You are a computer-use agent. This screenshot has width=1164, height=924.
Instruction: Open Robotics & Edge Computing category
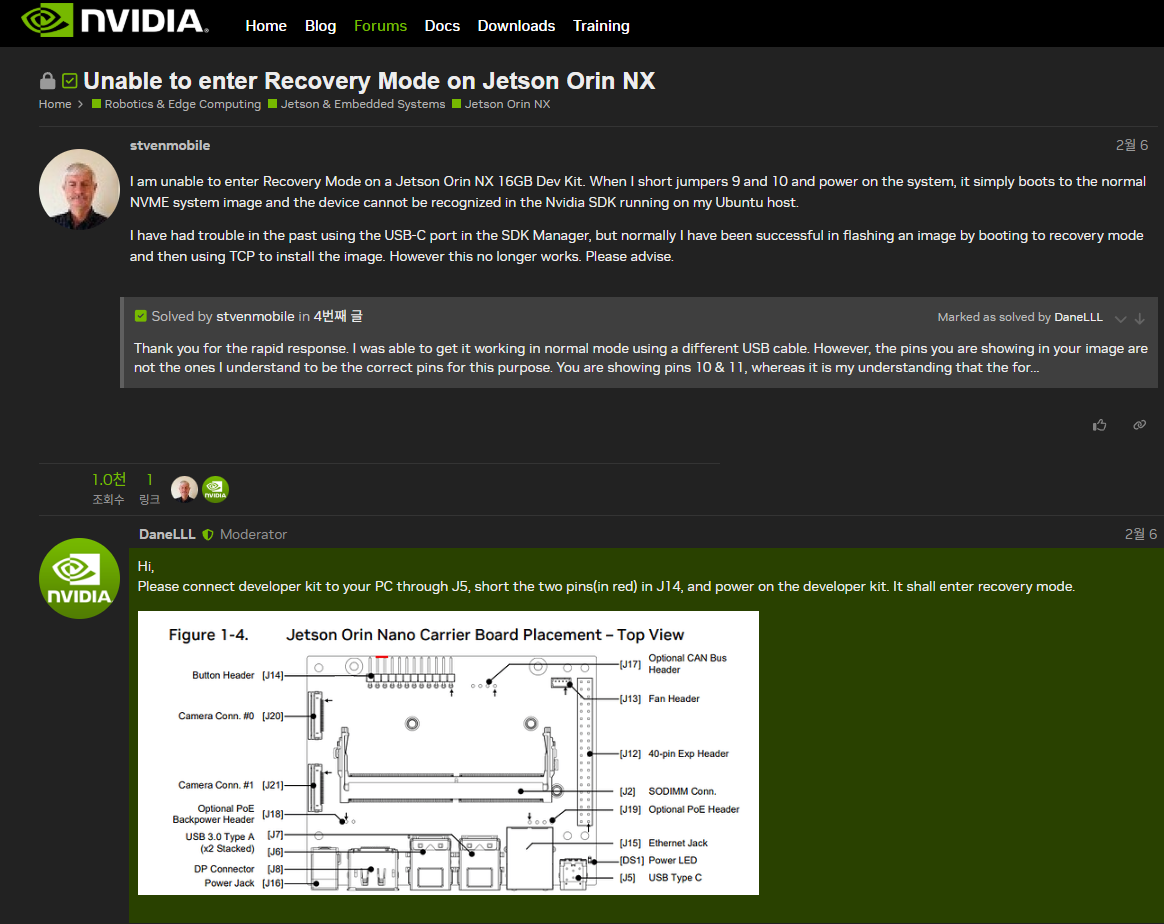coord(177,104)
